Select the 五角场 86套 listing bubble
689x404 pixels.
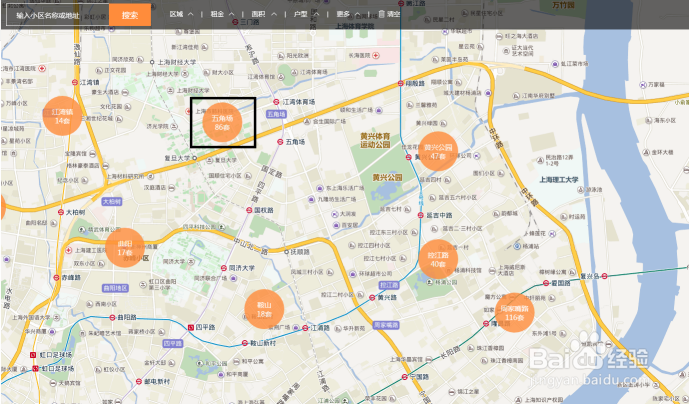pos(222,123)
